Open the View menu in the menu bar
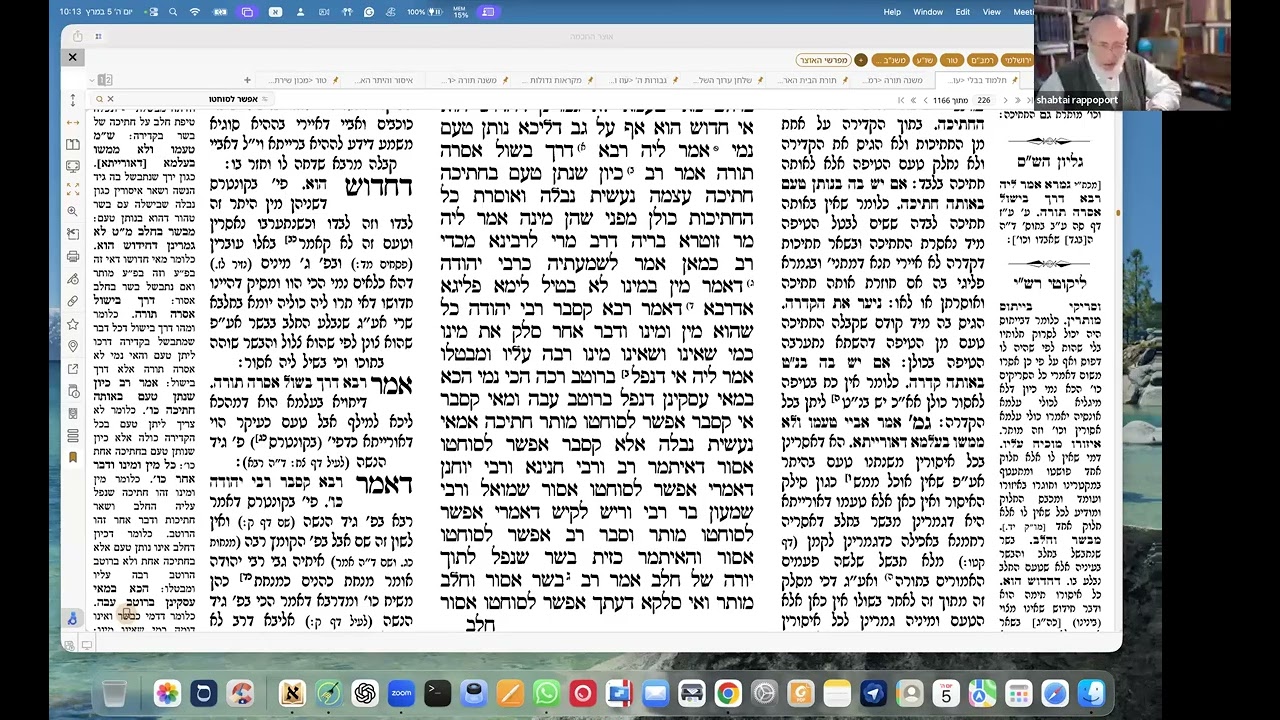 (x=992, y=12)
